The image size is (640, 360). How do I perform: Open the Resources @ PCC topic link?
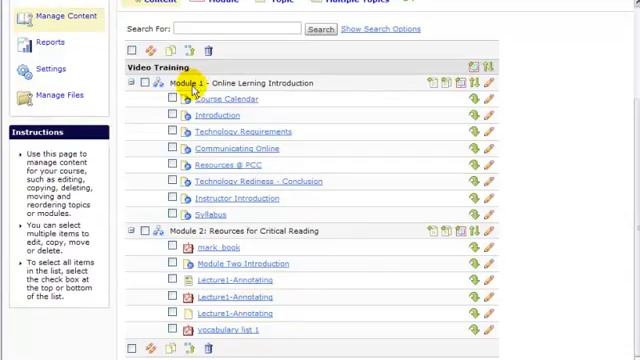click(x=228, y=165)
